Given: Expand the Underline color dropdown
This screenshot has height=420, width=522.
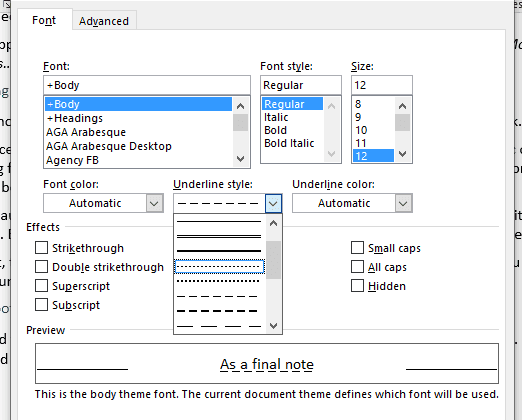Looking at the screenshot, I should tap(403, 203).
